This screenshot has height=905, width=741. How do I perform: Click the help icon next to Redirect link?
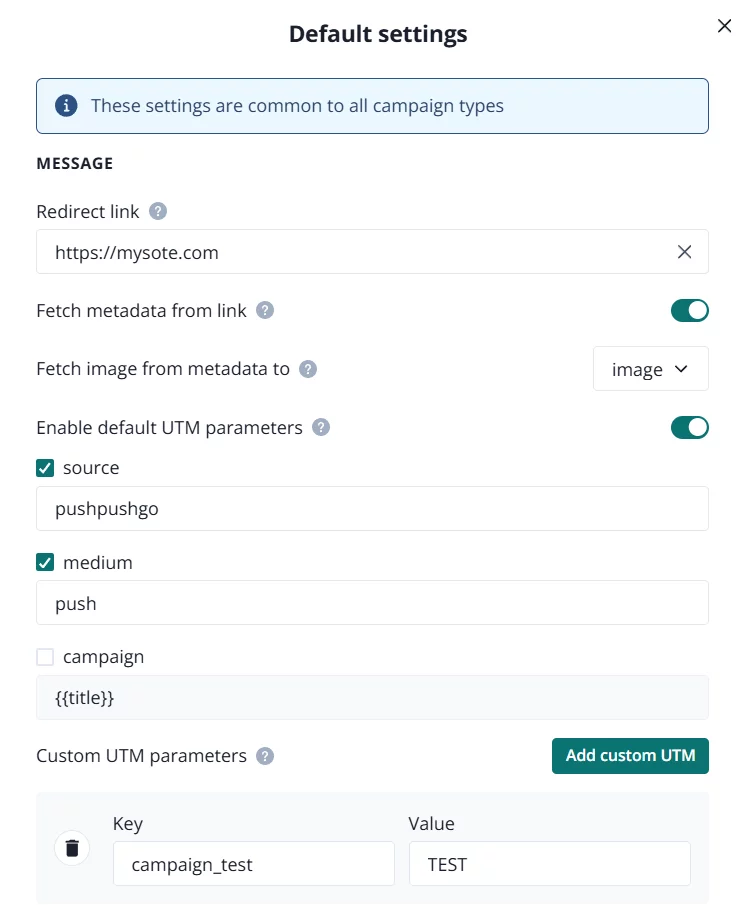158,211
